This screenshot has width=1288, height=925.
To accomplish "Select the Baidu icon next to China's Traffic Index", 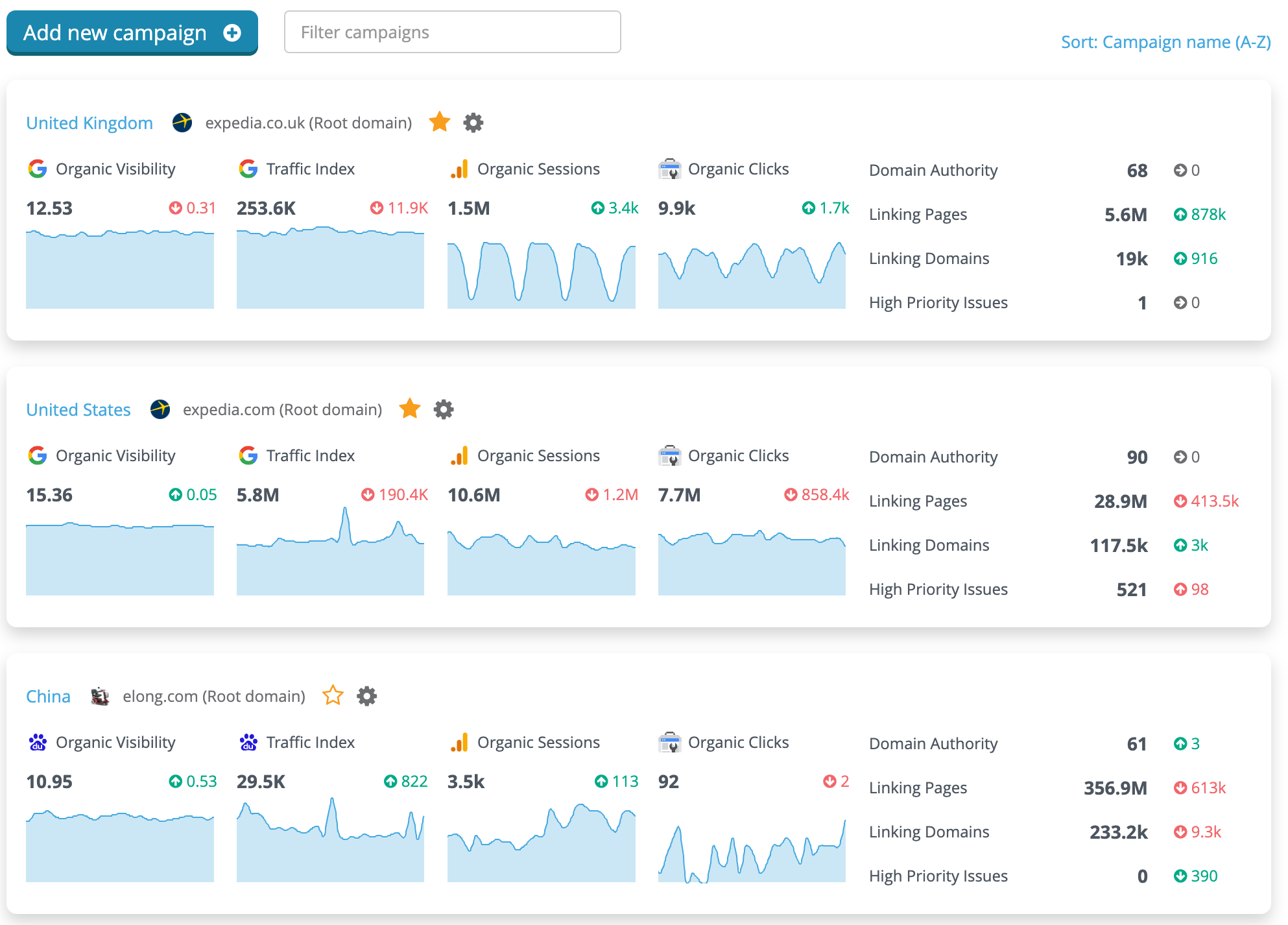I will (247, 742).
